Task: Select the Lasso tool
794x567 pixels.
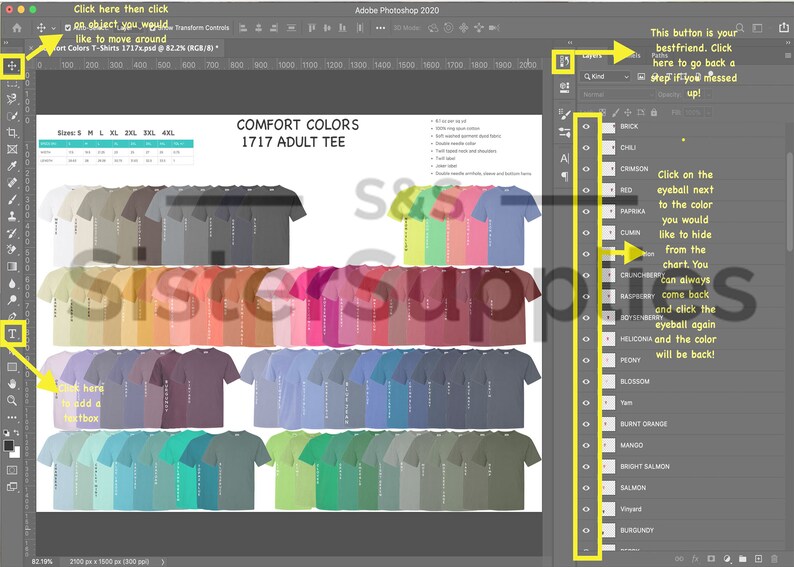Action: (x=12, y=99)
